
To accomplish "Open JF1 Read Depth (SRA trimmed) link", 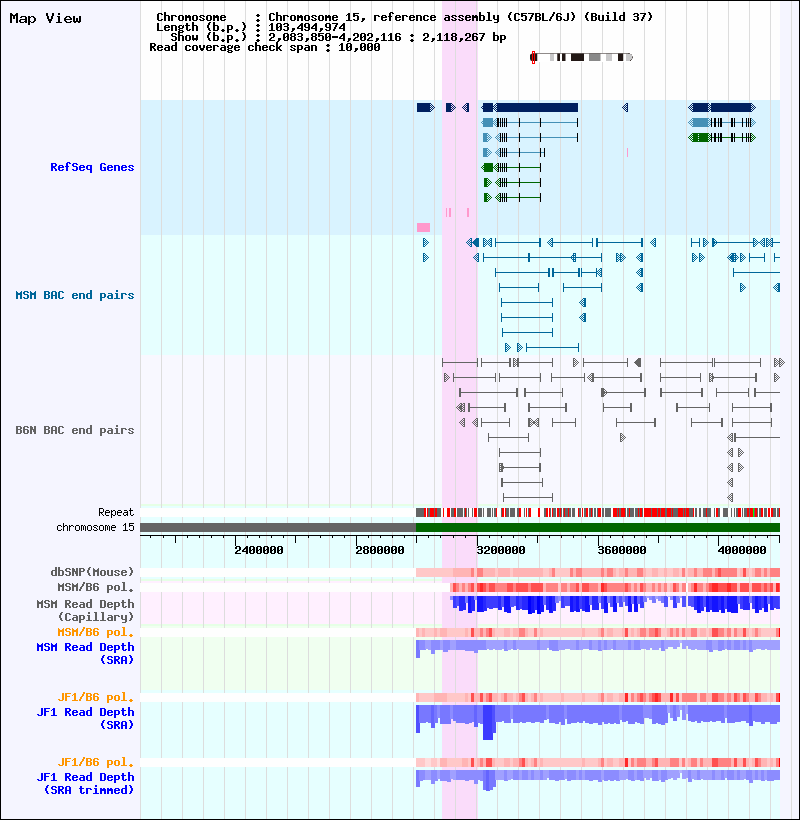I will tap(85, 783).
